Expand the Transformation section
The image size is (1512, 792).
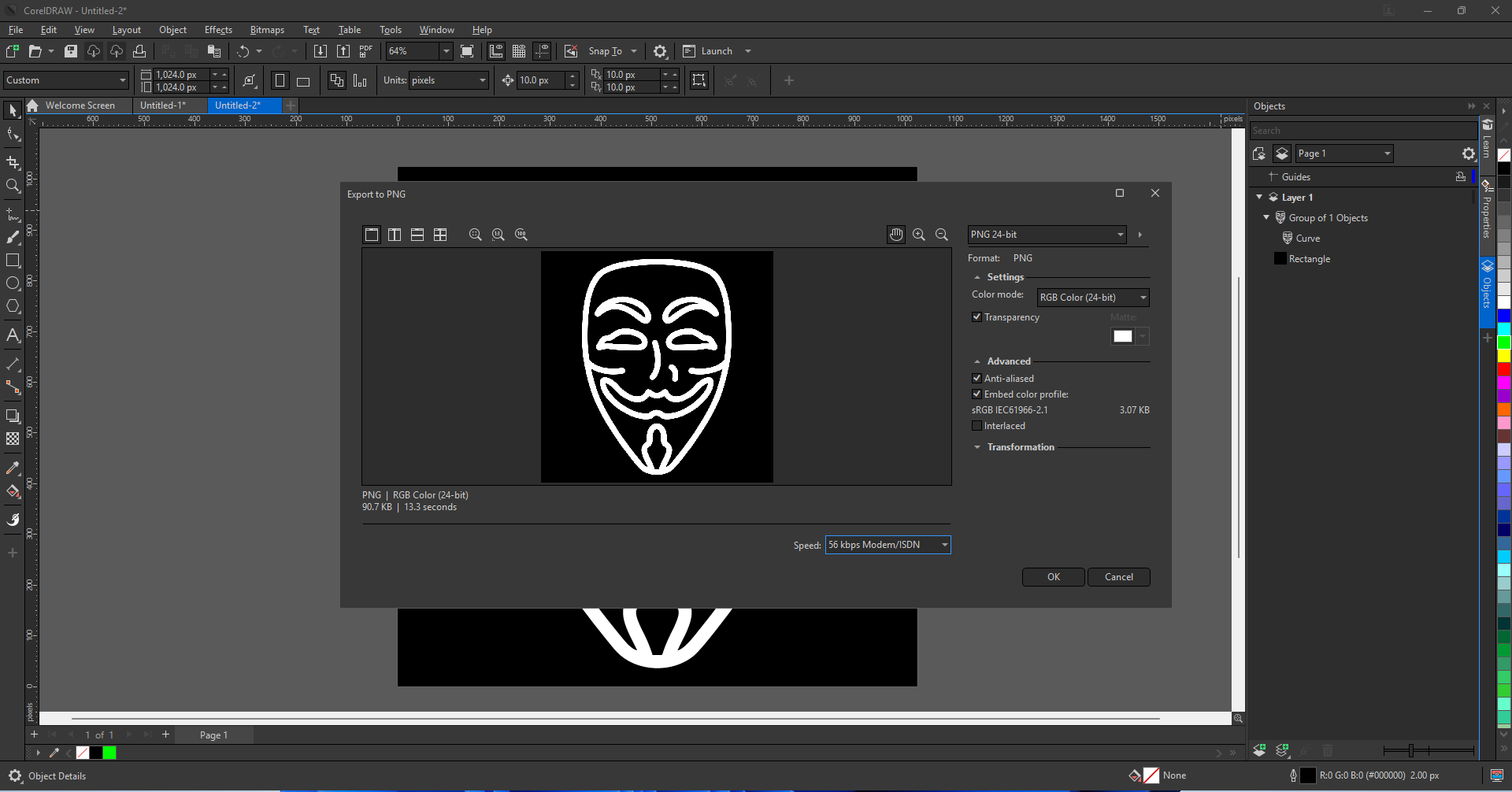coord(1020,447)
